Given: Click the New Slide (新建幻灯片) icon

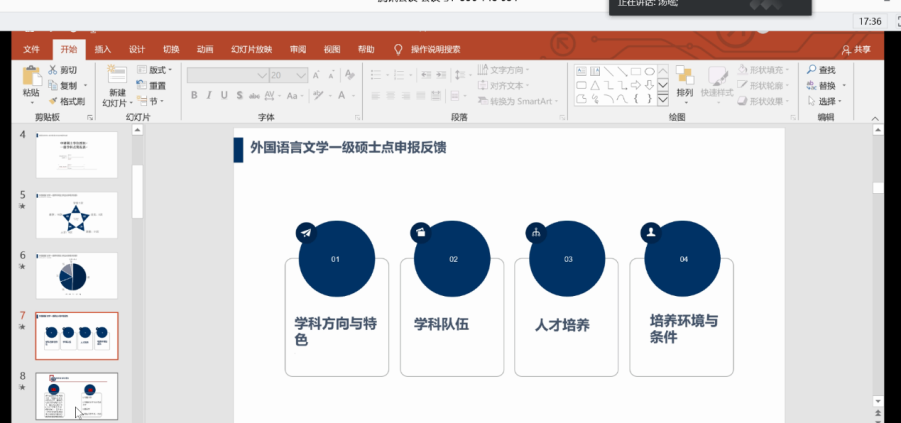Looking at the screenshot, I should pos(116,76).
